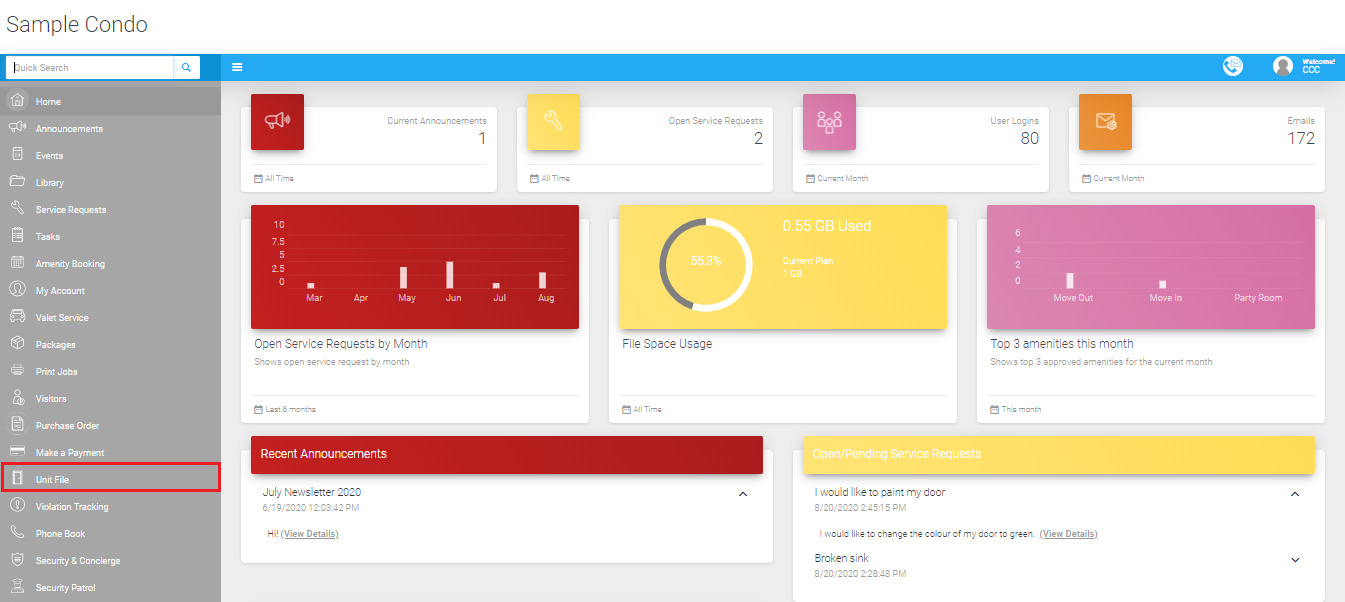This screenshot has width=1345, height=602.
Task: Collapse the paint my door request
Action: [1294, 494]
